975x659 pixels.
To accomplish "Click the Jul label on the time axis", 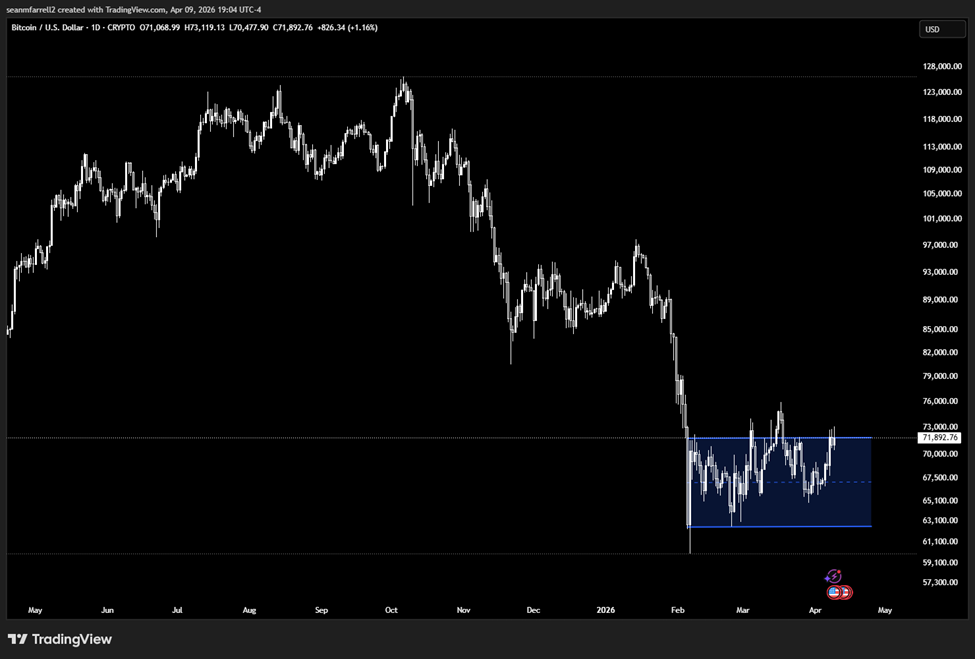I will pyautogui.click(x=177, y=610).
